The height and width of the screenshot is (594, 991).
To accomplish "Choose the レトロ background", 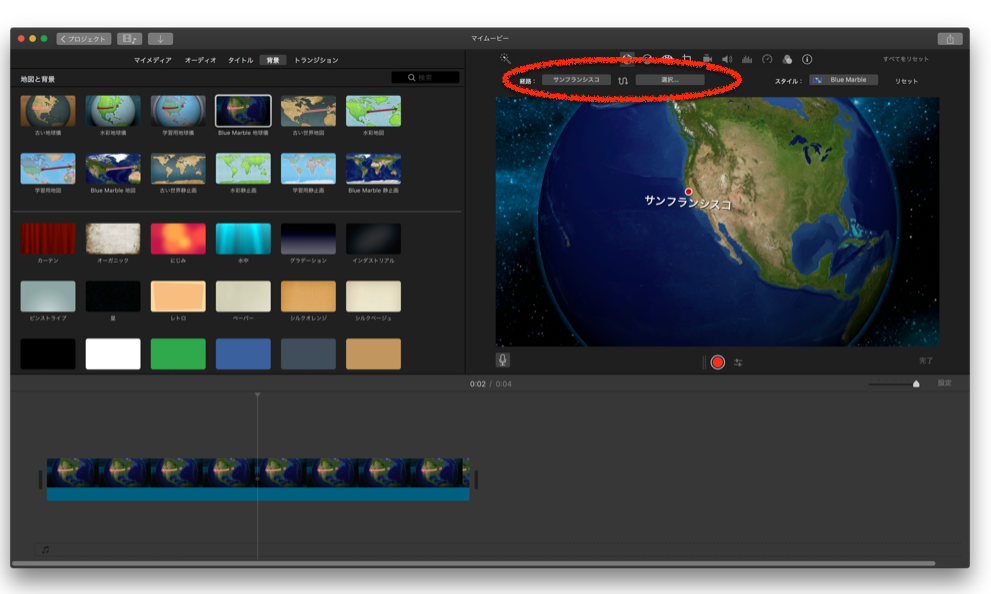I will (x=178, y=296).
